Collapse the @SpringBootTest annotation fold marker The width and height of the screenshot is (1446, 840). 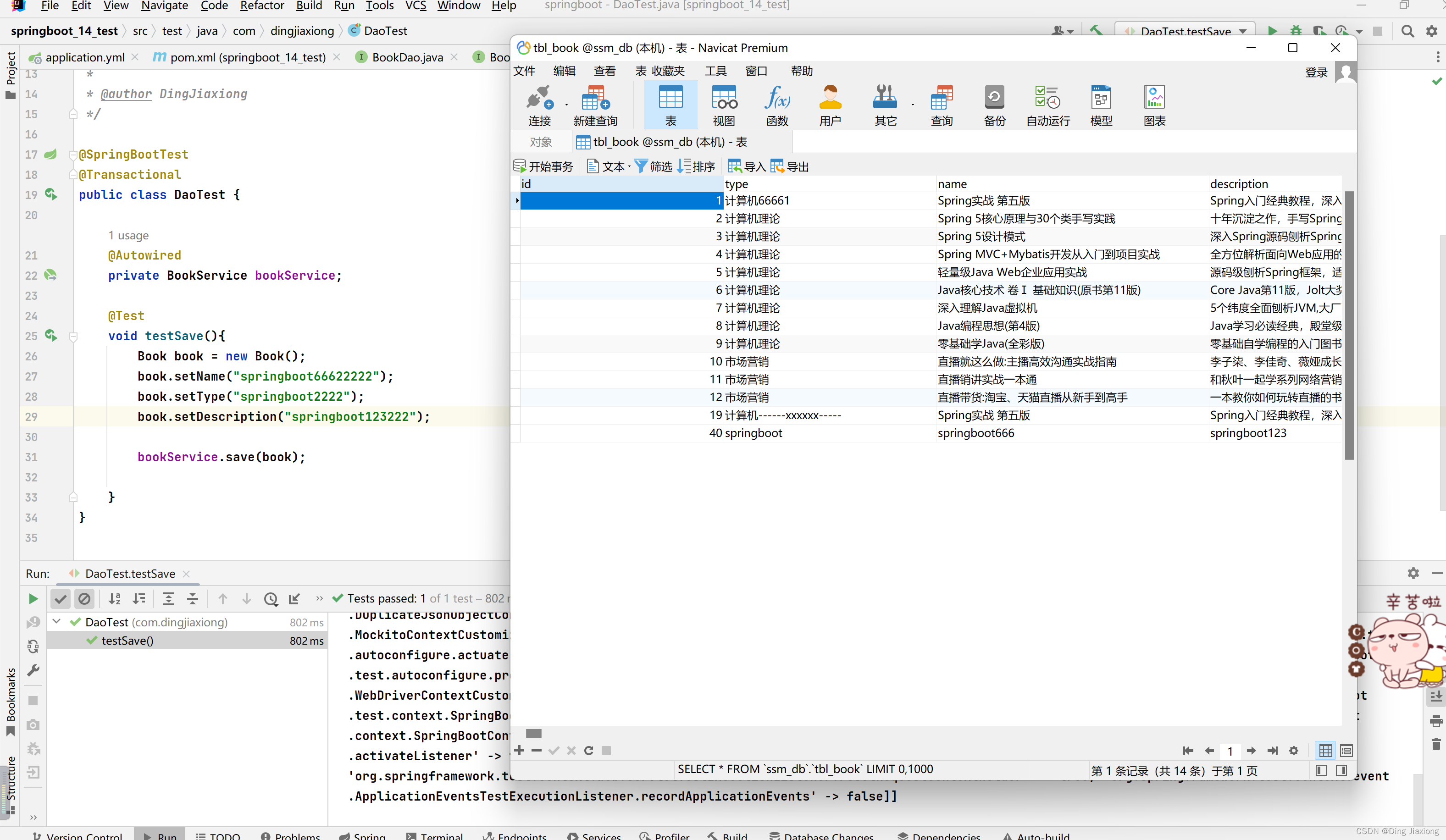[73, 155]
